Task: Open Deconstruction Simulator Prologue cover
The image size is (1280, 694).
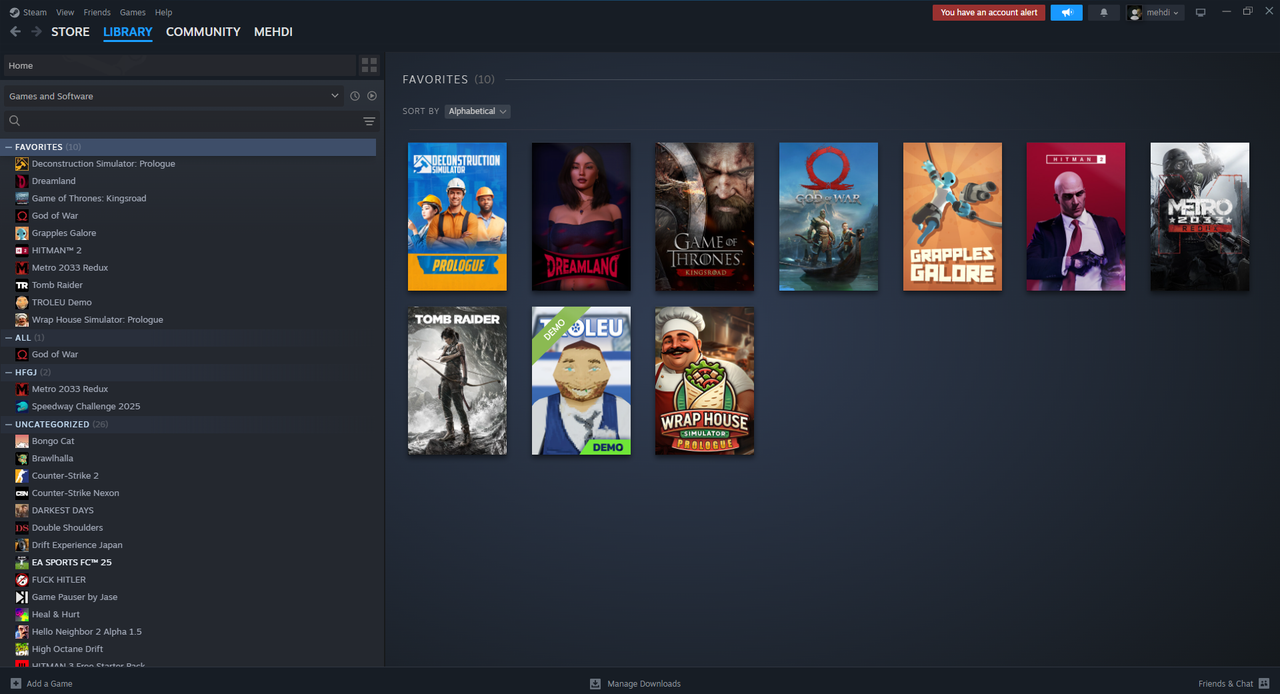Action: click(x=457, y=217)
